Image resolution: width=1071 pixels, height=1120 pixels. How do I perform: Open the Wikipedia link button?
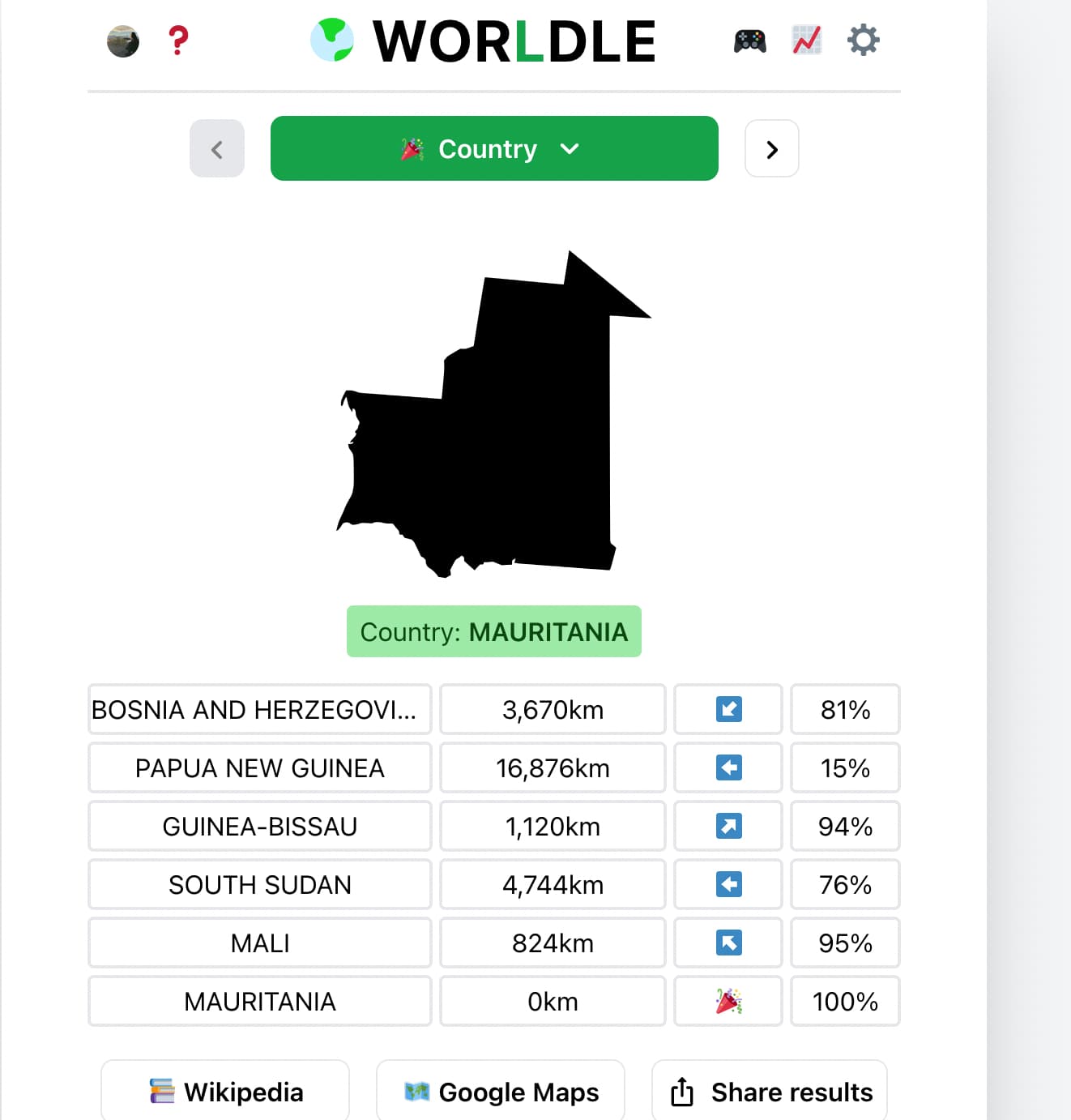(x=225, y=1091)
